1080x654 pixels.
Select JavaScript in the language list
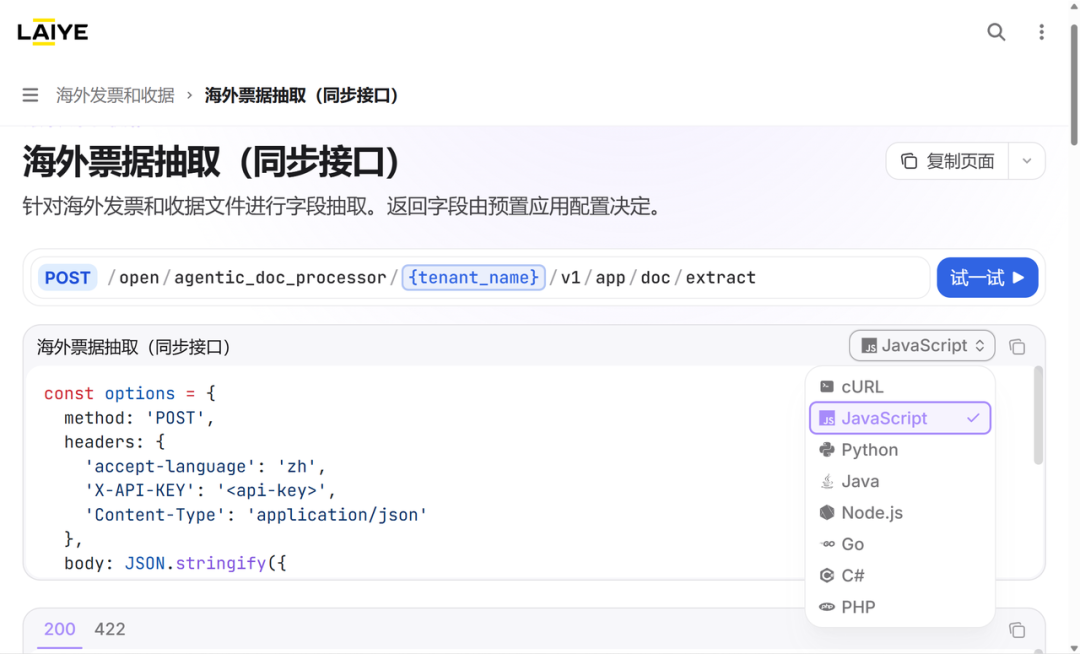click(x=900, y=418)
